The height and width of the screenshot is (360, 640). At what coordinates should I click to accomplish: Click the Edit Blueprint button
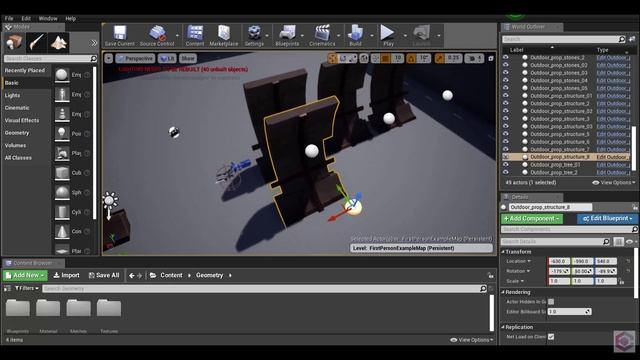(x=607, y=219)
